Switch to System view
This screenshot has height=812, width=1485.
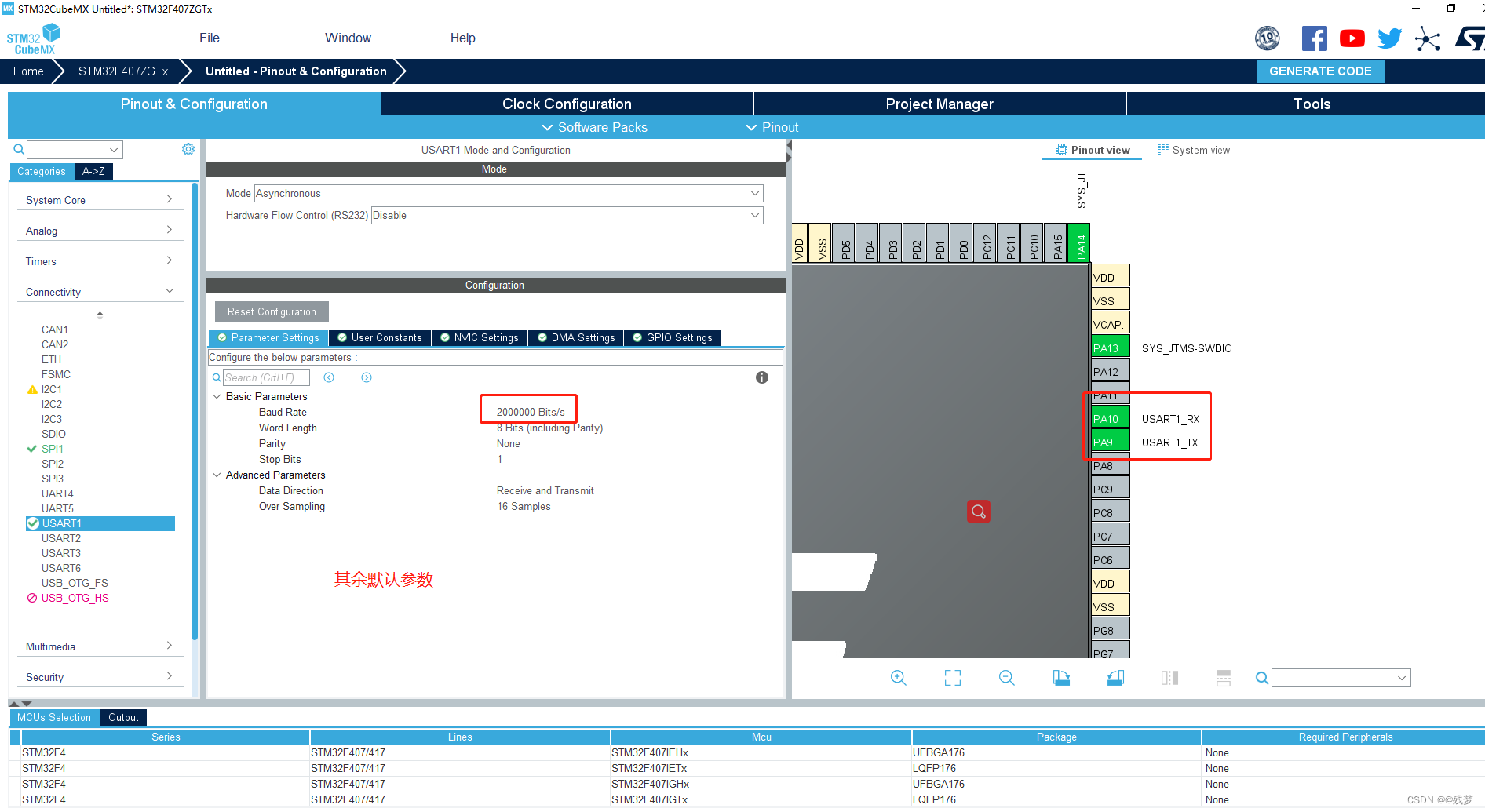(x=1194, y=150)
